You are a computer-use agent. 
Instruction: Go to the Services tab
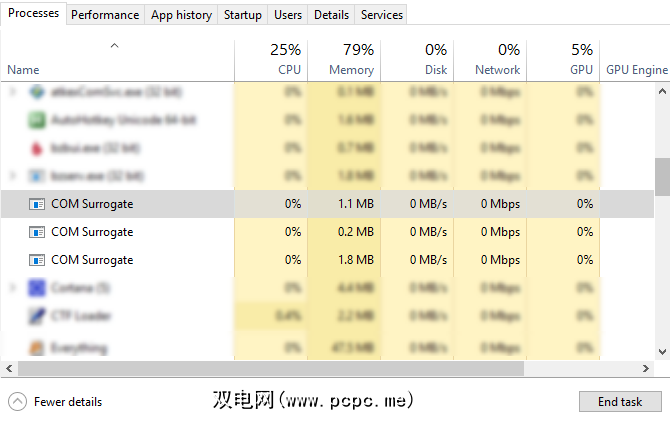(x=382, y=15)
